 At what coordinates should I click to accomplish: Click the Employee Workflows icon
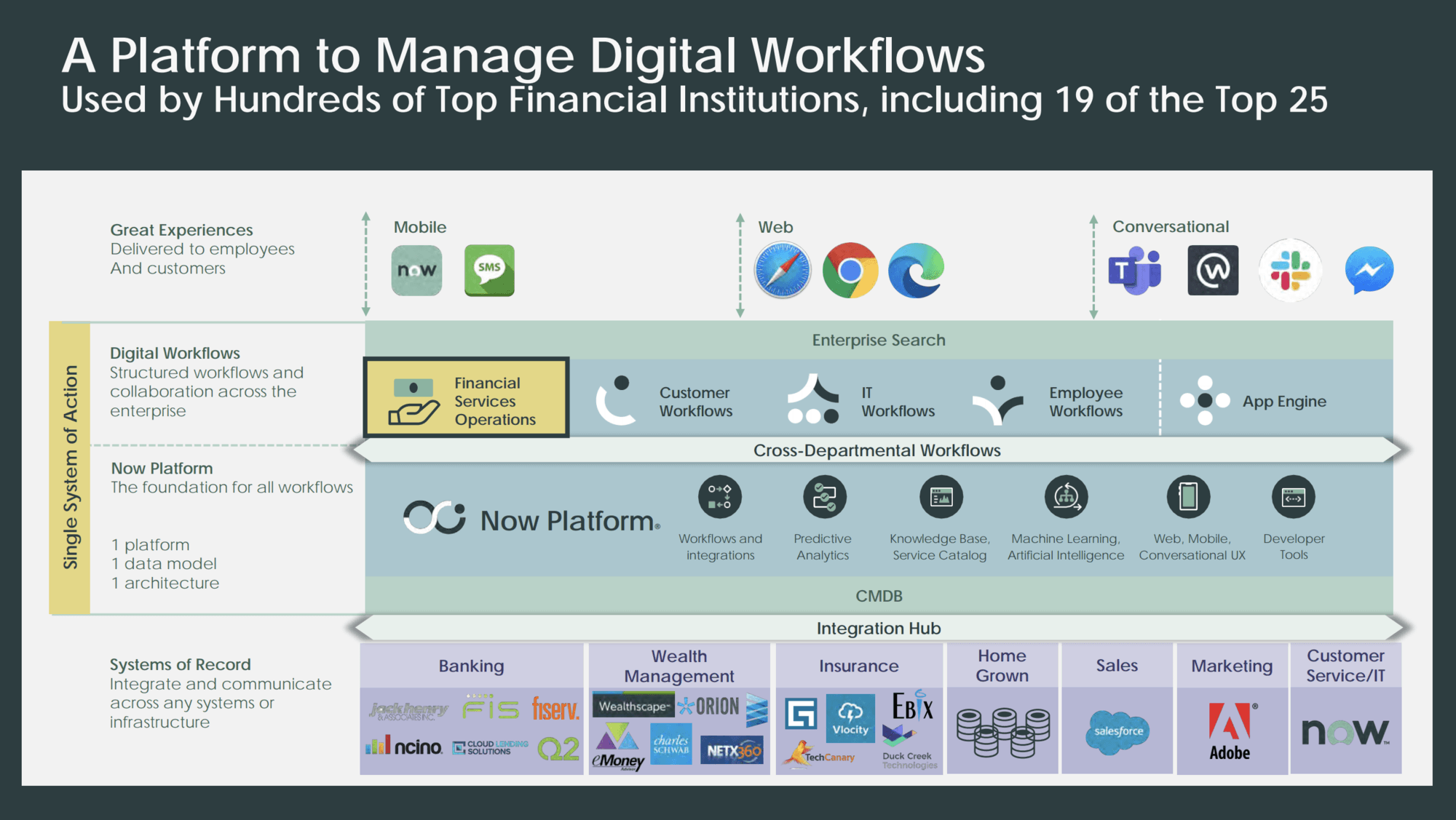tap(997, 399)
